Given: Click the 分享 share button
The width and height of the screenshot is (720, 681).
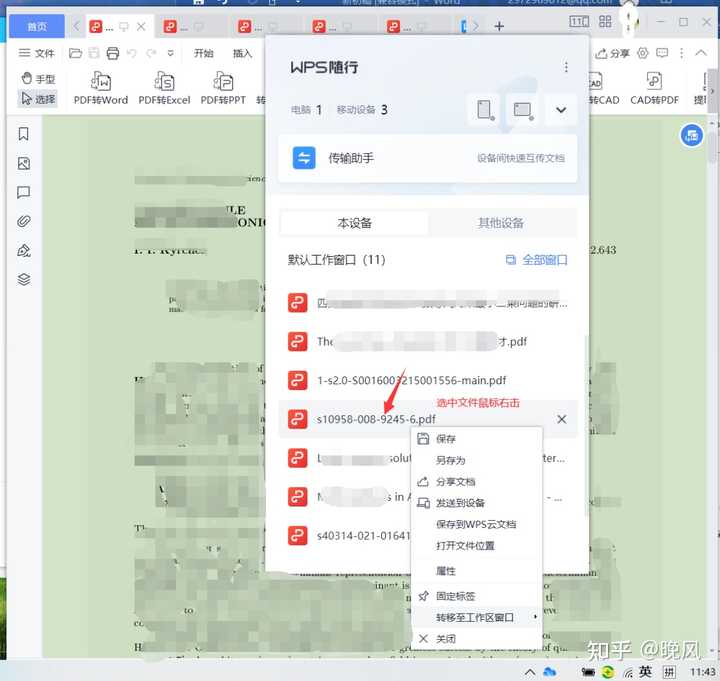Looking at the screenshot, I should click(613, 53).
